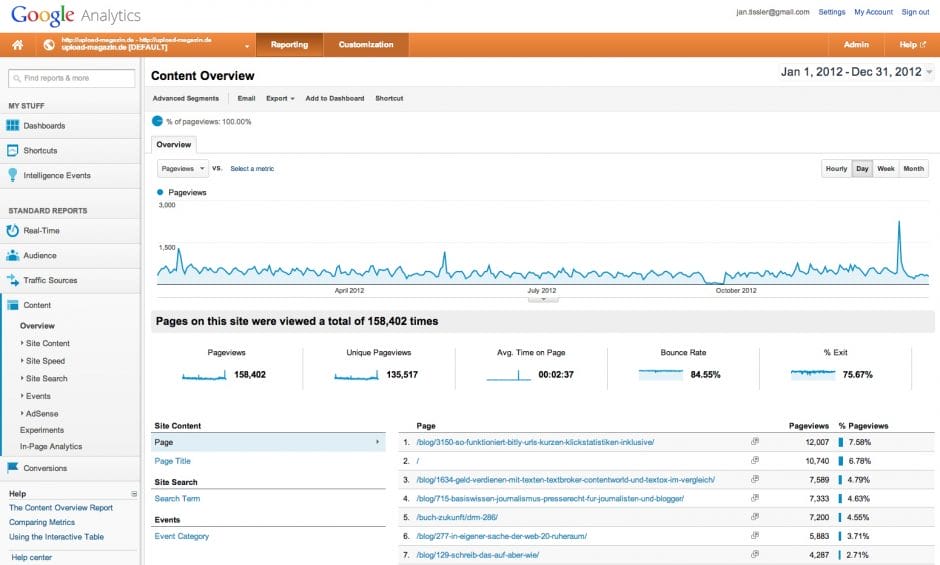Open the date range dropdown

tap(929, 73)
